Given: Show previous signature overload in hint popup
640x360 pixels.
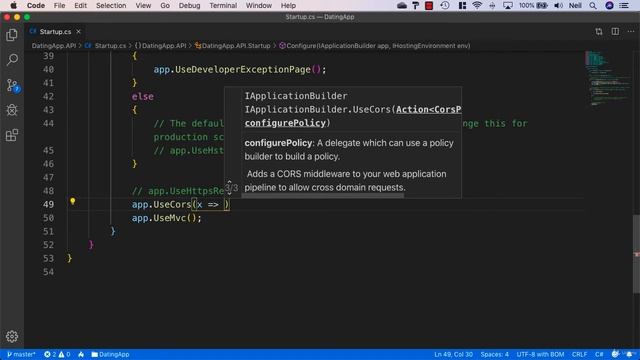Looking at the screenshot, I should [x=229, y=182].
